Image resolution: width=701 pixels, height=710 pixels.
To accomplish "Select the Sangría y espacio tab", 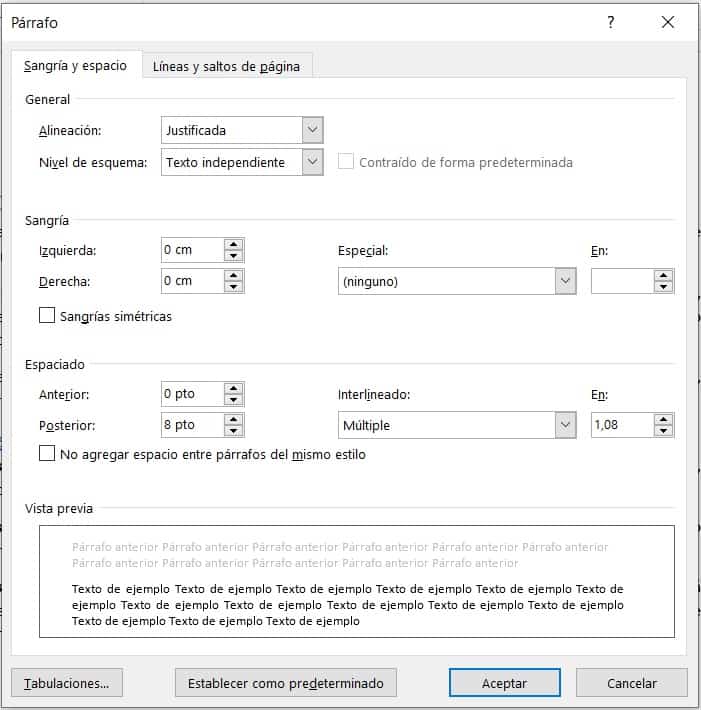I will (x=75, y=66).
